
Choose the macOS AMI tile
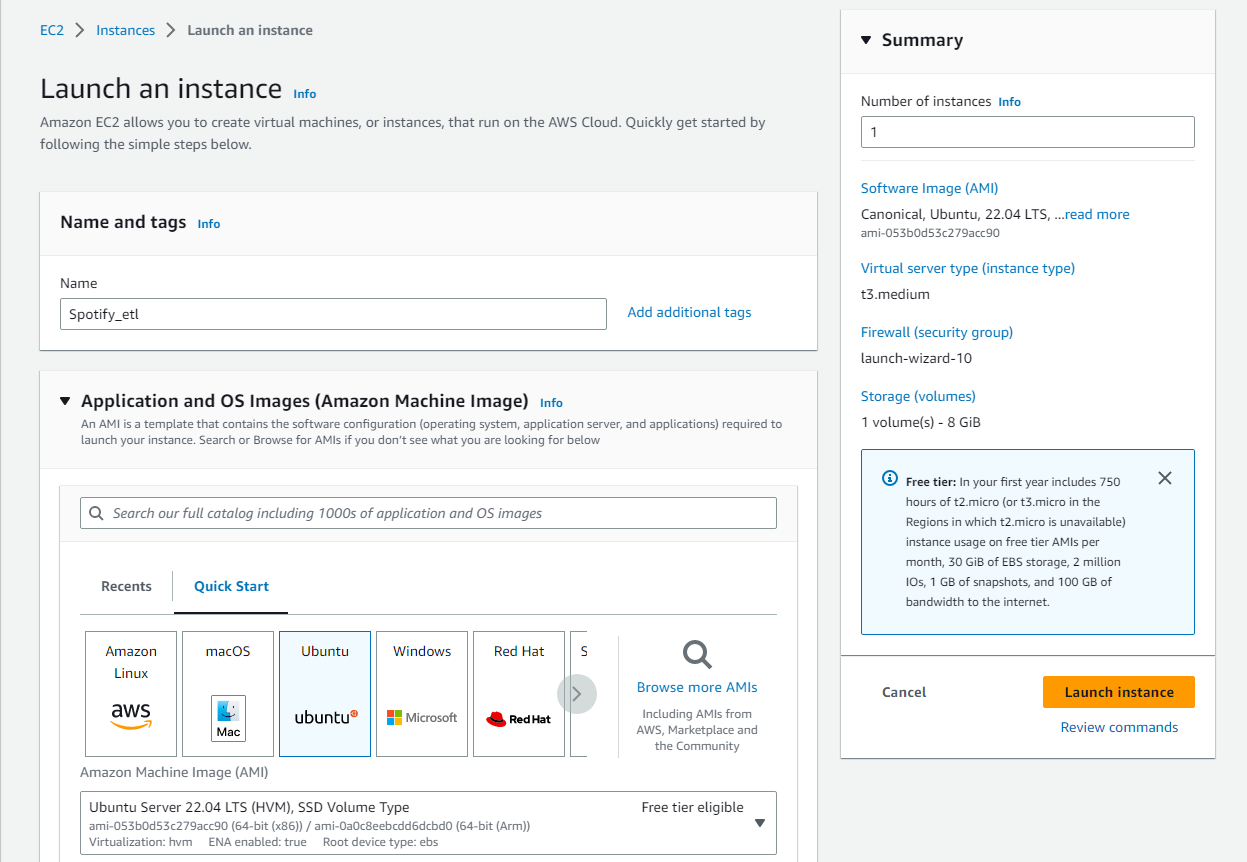tap(228, 694)
